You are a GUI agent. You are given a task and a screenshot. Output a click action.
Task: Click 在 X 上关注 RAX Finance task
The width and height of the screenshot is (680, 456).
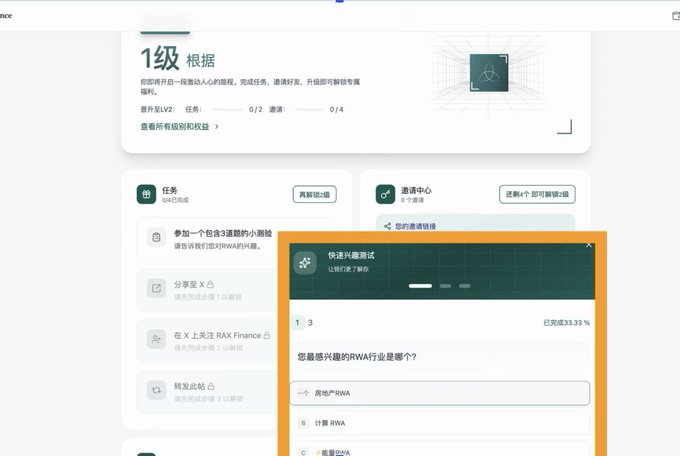click(x=207, y=341)
